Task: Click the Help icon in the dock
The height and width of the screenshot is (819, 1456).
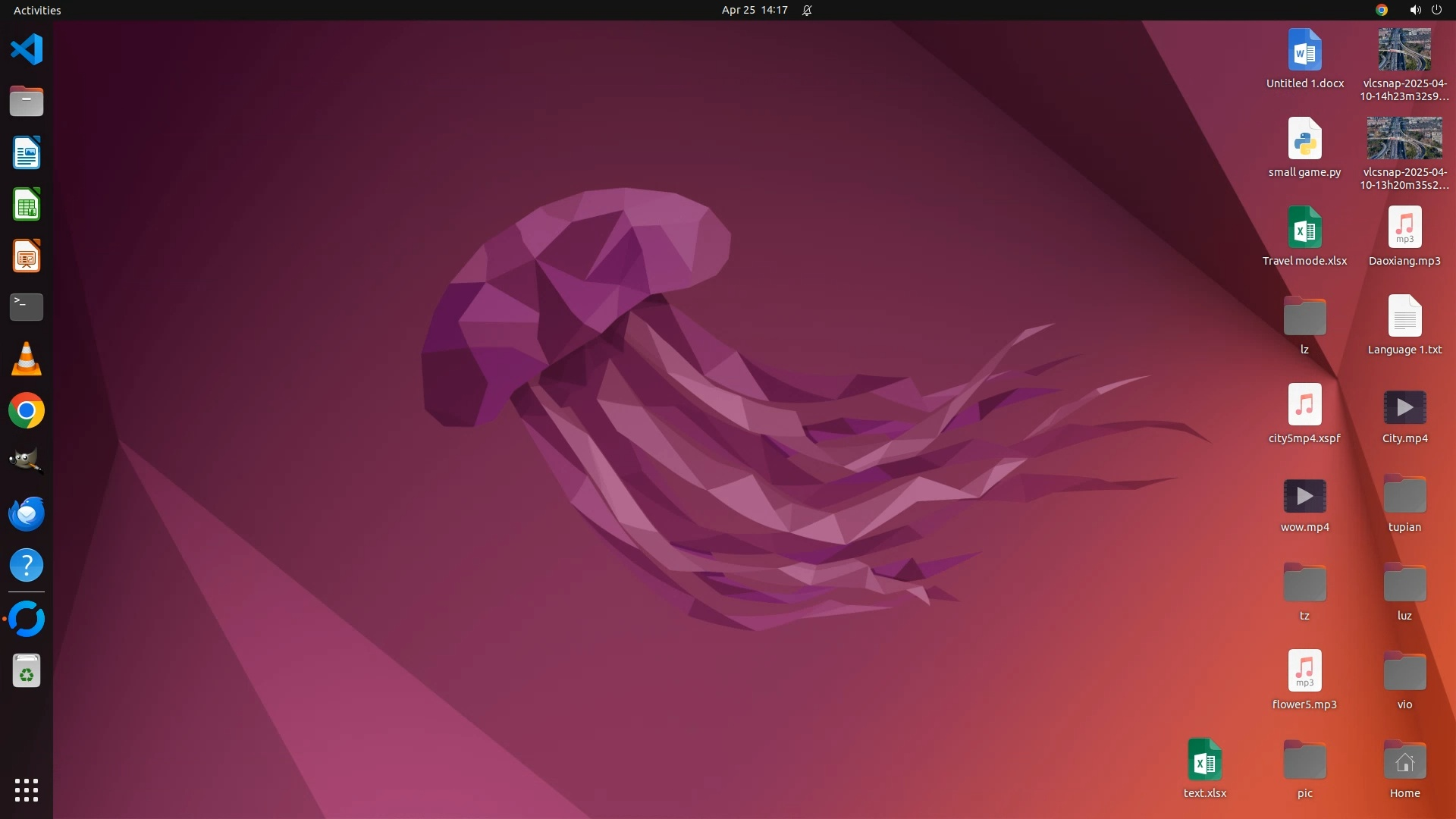Action: (27, 565)
